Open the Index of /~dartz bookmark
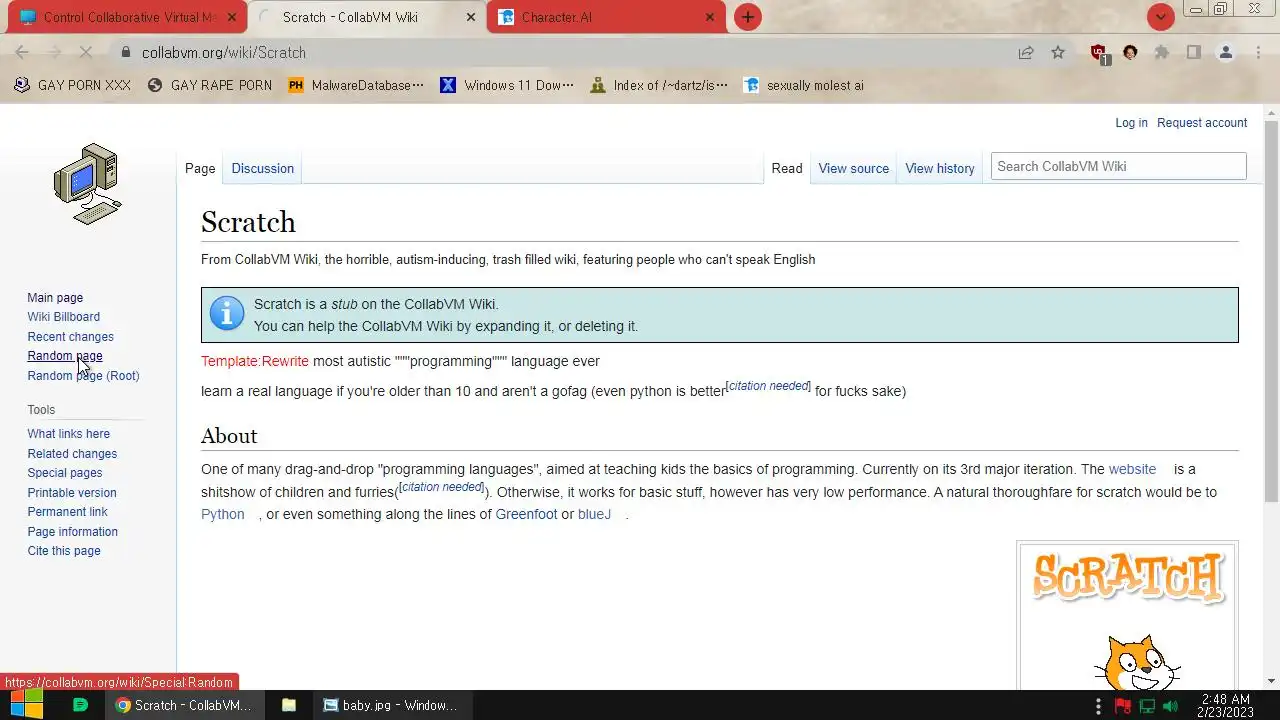 point(659,85)
